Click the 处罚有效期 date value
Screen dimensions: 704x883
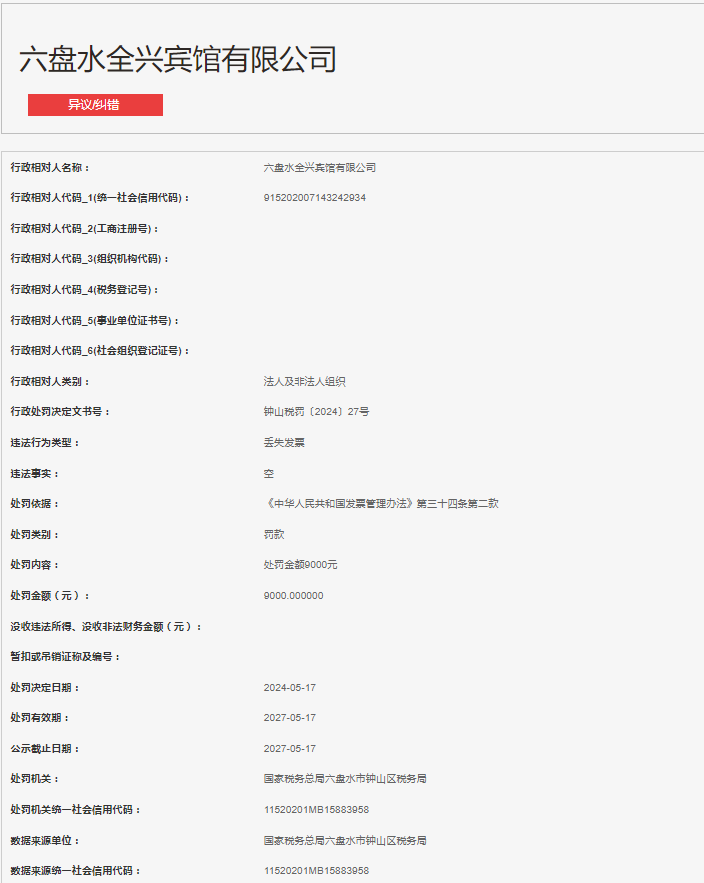(289, 717)
